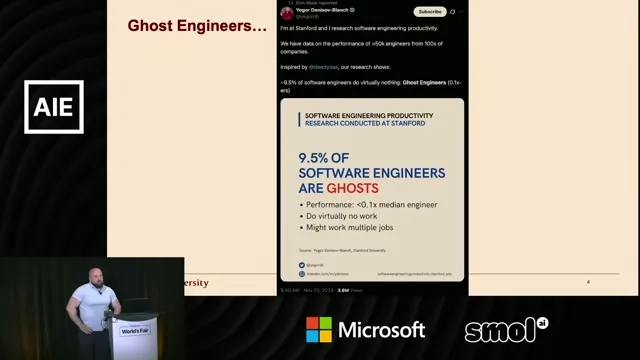Image resolution: width=640 pixels, height=360 pixels.
Task: Click the Microsoft wordmark
Action: [382, 330]
